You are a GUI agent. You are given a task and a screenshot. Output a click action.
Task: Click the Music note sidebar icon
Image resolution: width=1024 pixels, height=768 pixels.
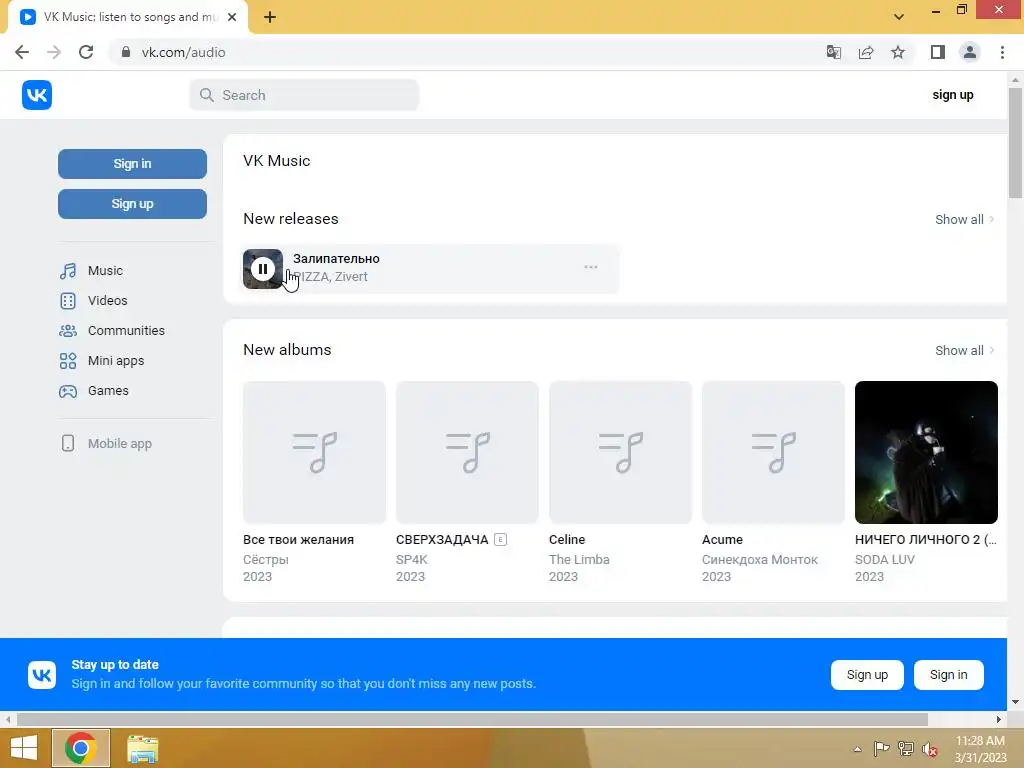coord(68,270)
